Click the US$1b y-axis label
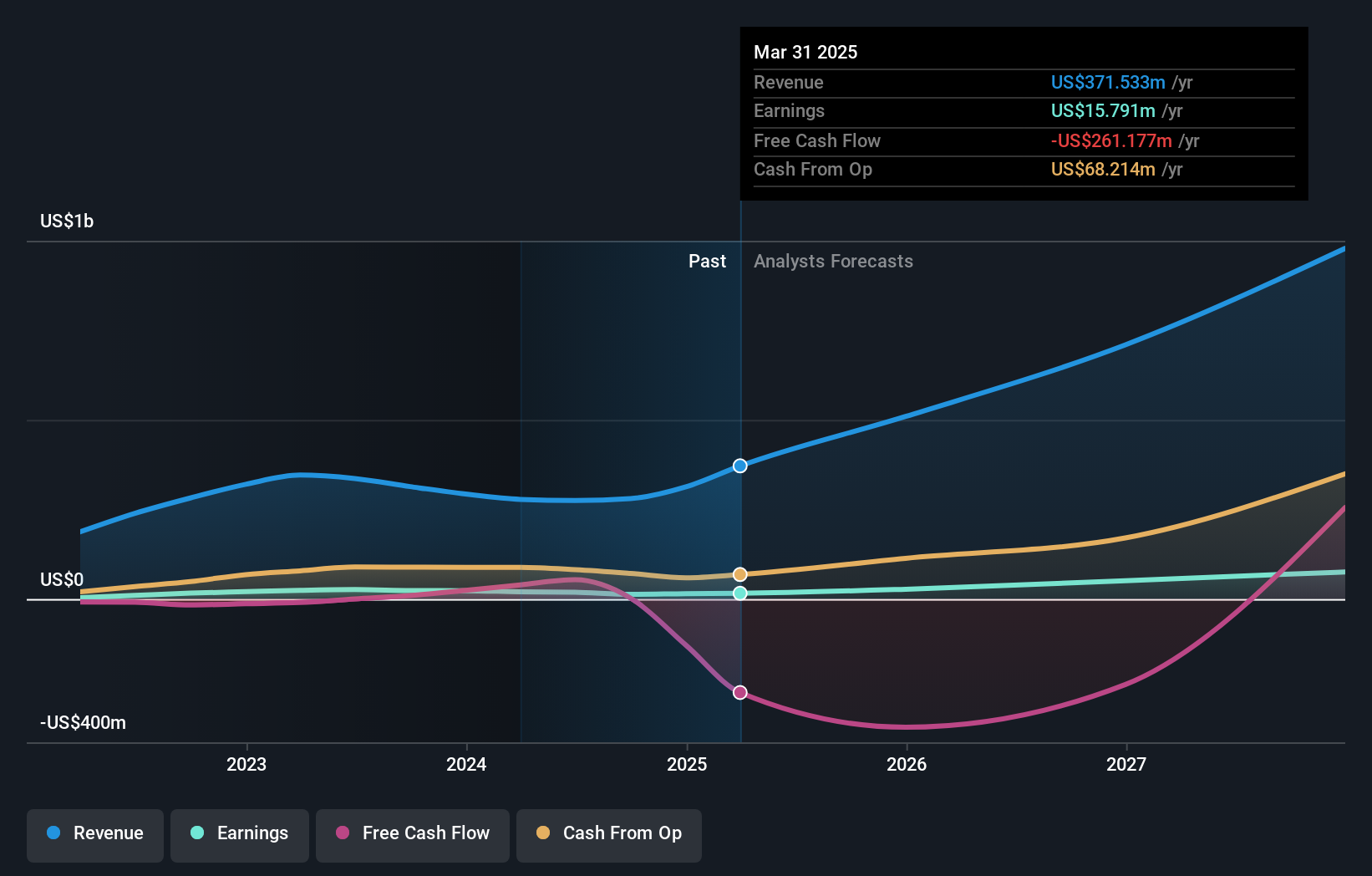The width and height of the screenshot is (1372, 876). coord(67,221)
